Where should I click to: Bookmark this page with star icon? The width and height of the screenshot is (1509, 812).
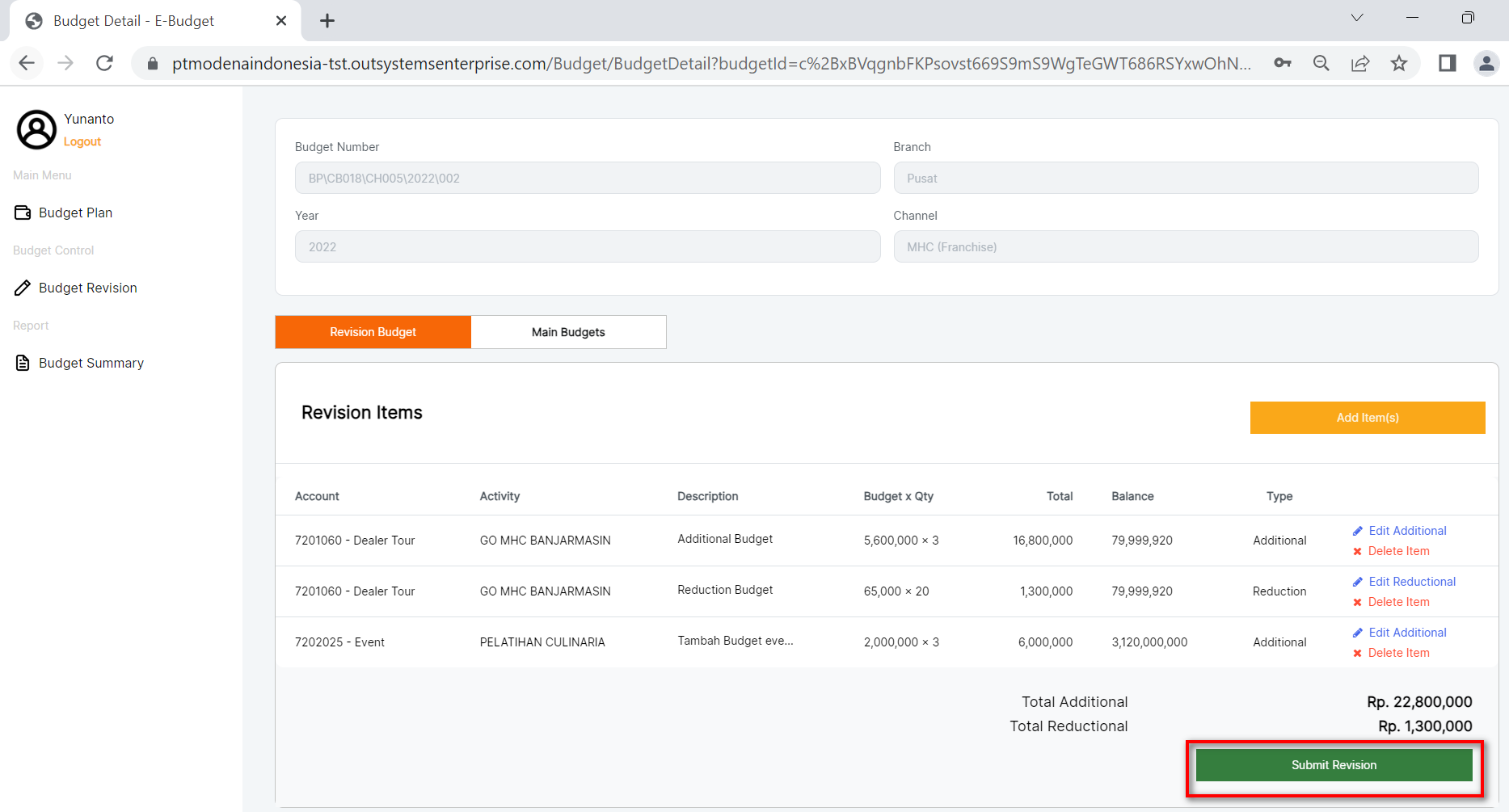pyautogui.click(x=1399, y=63)
